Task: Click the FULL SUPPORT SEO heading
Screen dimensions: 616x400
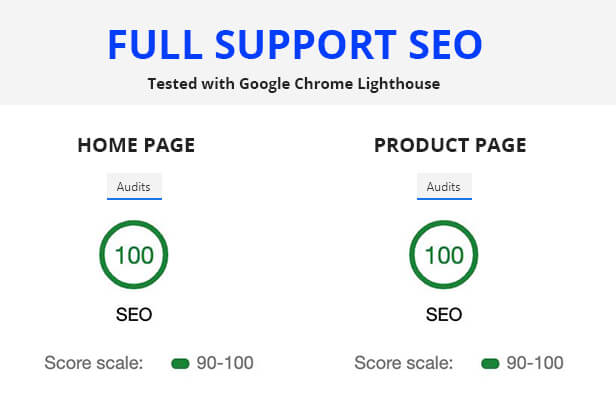Action: (295, 45)
